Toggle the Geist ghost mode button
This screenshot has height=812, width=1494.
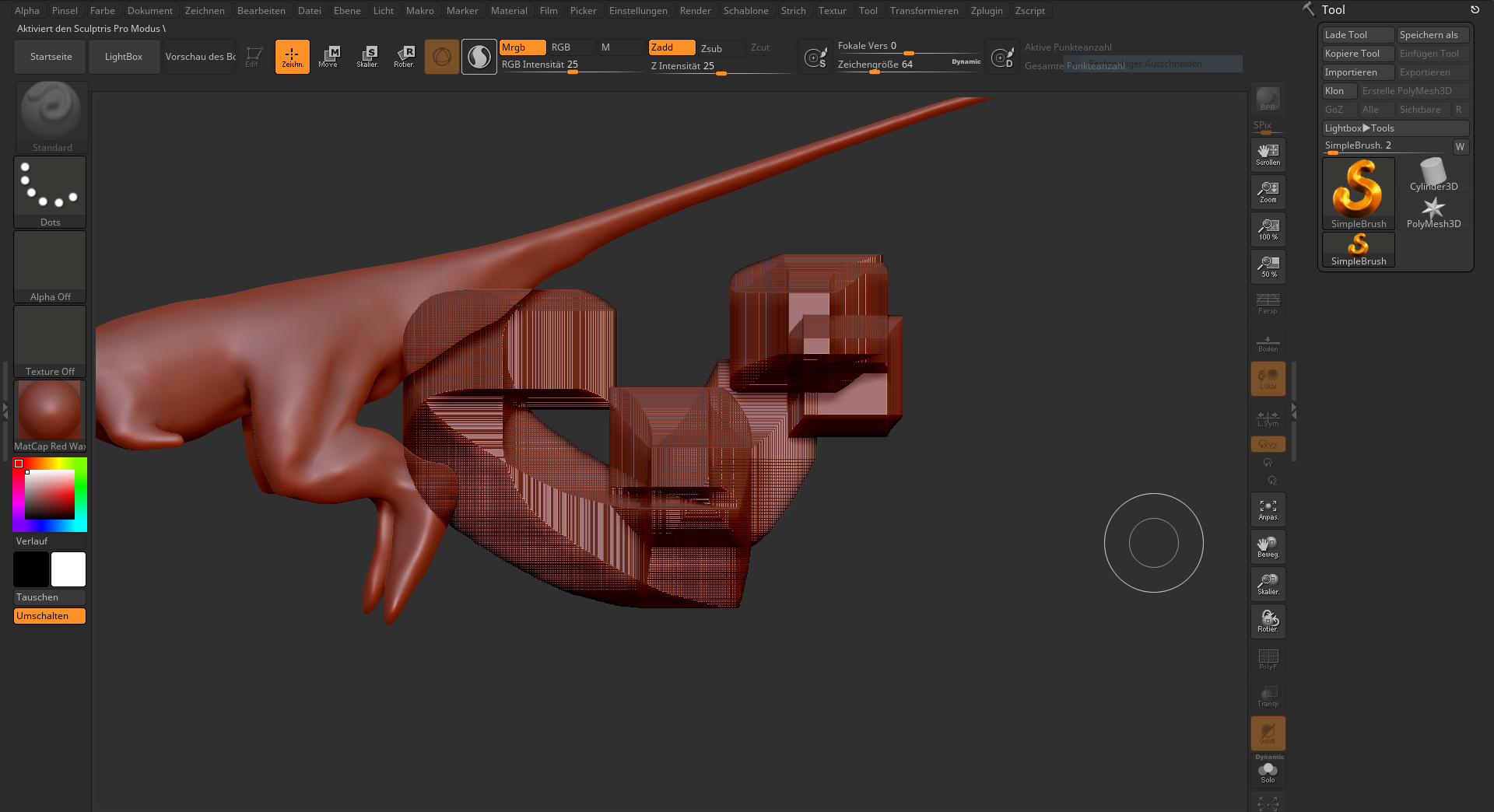tap(1268, 733)
